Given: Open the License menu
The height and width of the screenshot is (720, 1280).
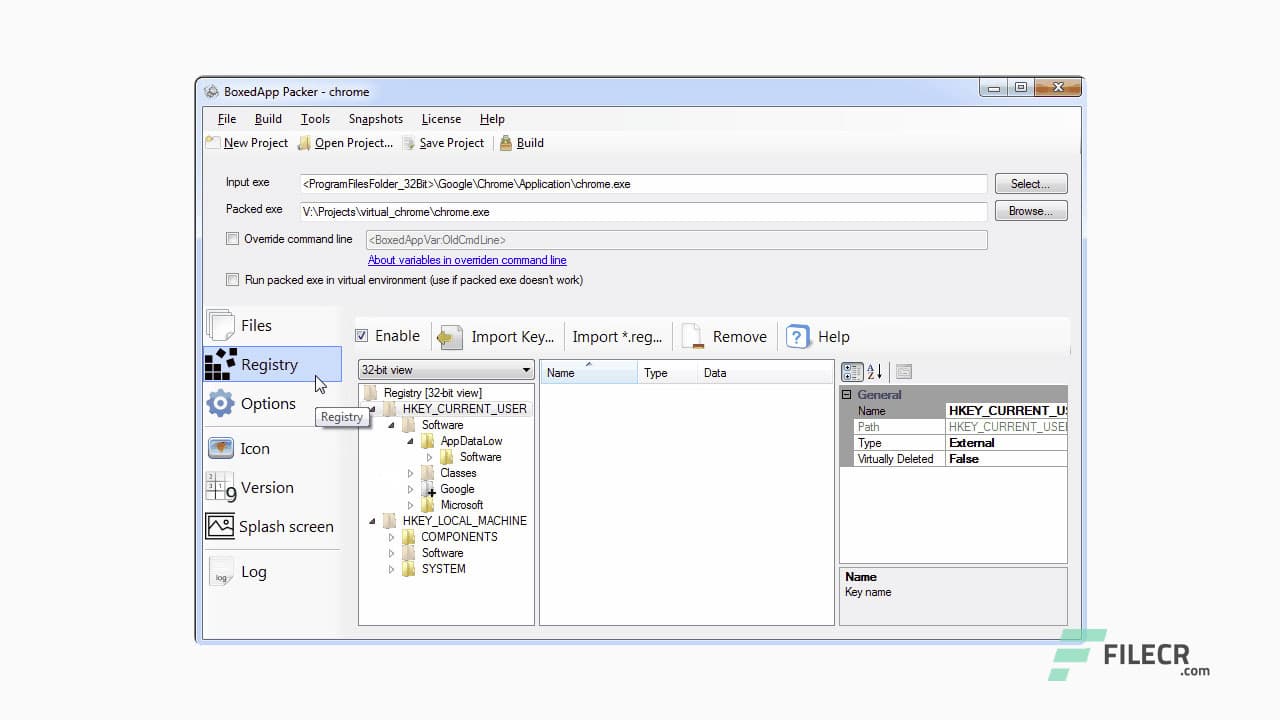Looking at the screenshot, I should pyautogui.click(x=441, y=119).
